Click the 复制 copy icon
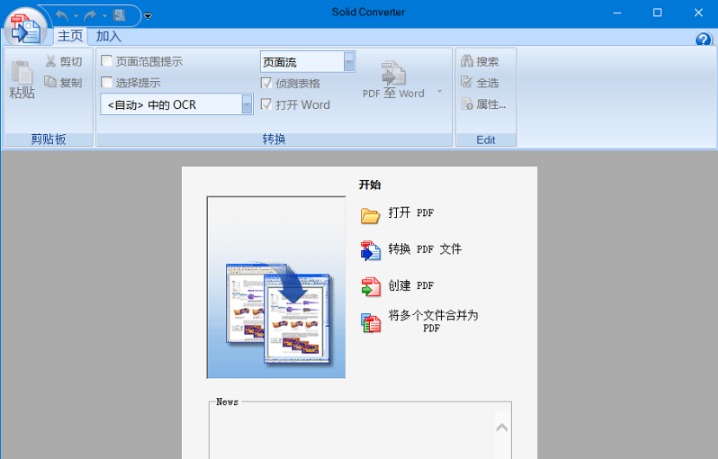 coord(50,82)
